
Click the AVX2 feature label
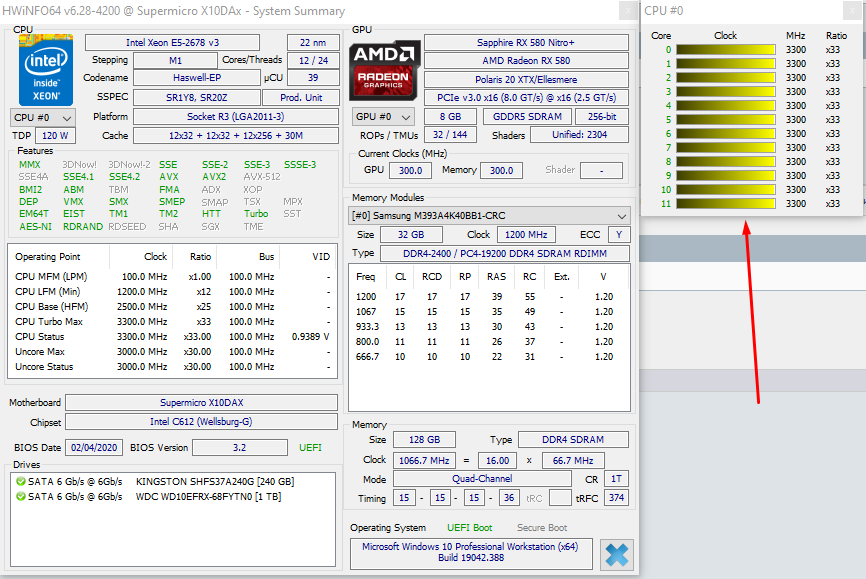coord(214,177)
